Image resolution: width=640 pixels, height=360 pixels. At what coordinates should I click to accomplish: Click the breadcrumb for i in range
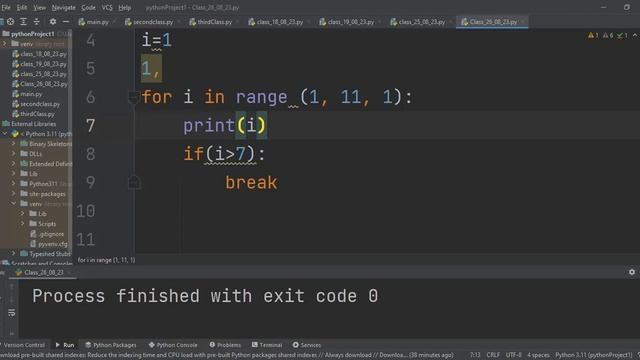click(x=106, y=260)
